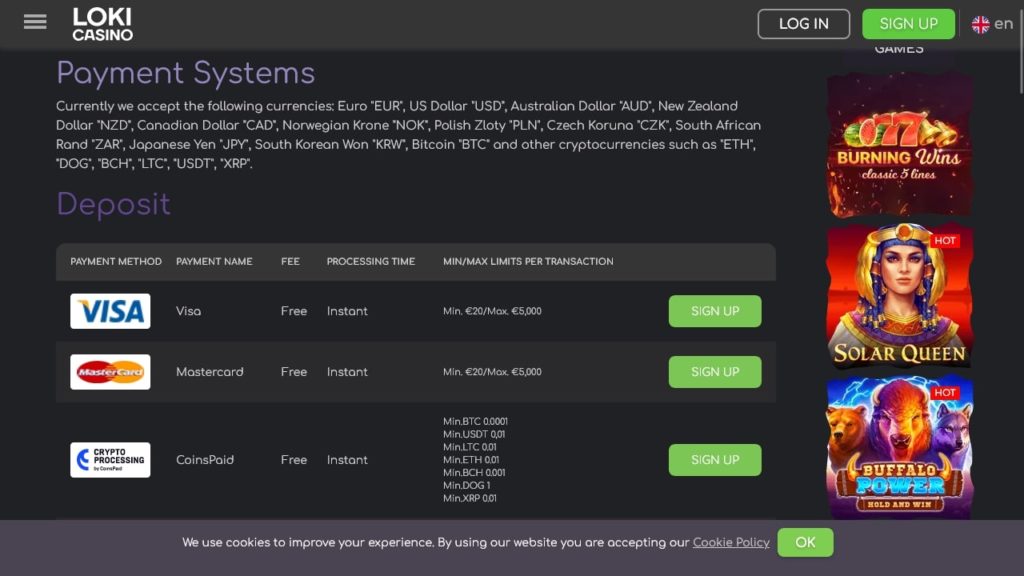Click the 'en' language code label

1003,24
